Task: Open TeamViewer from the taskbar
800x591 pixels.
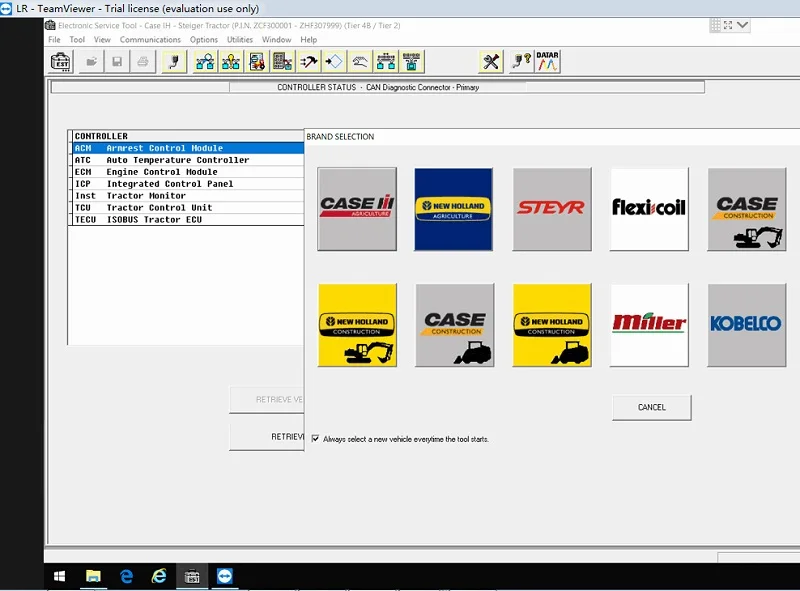Action: [x=224, y=576]
